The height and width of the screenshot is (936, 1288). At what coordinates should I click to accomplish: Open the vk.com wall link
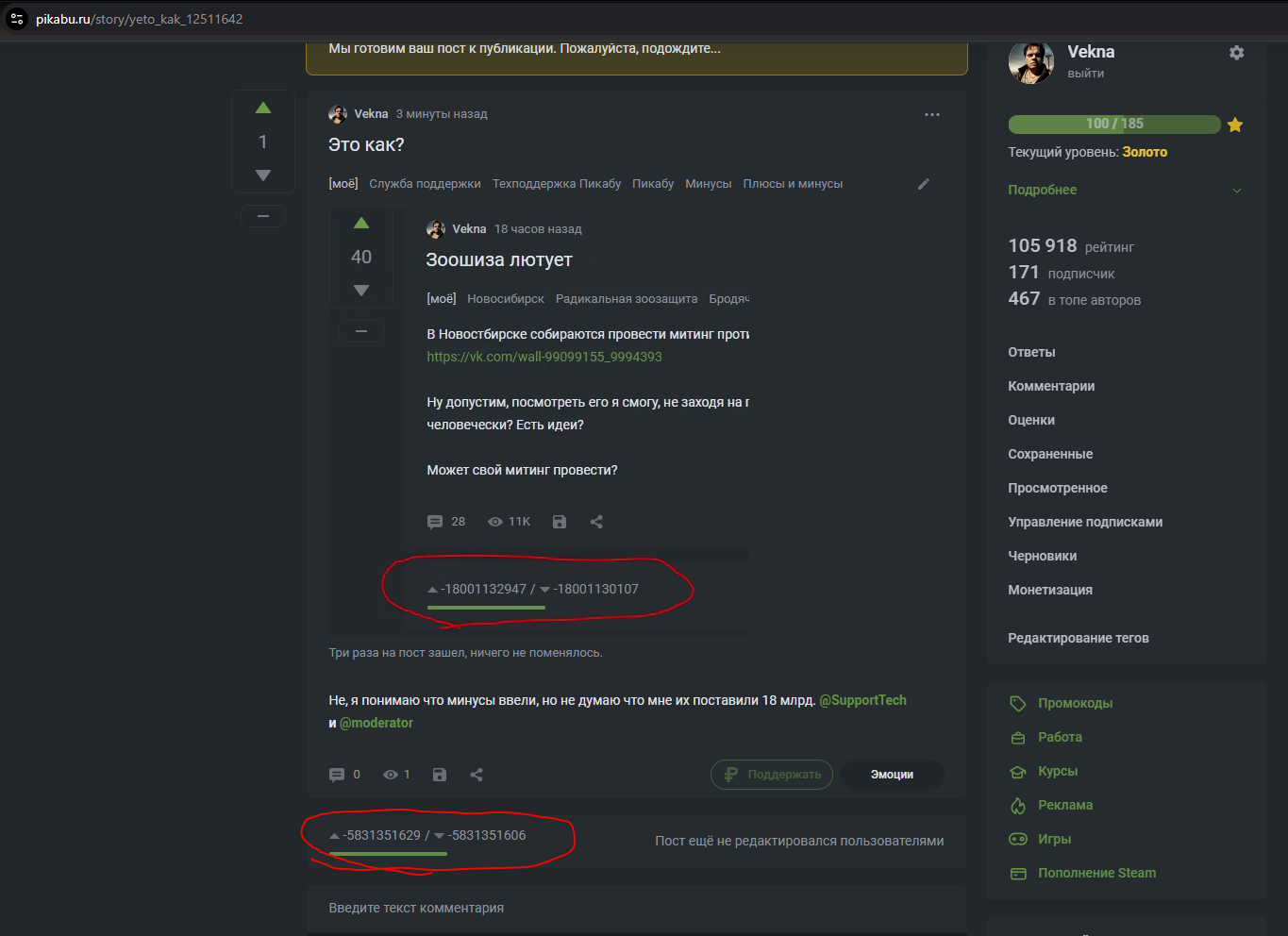544,357
